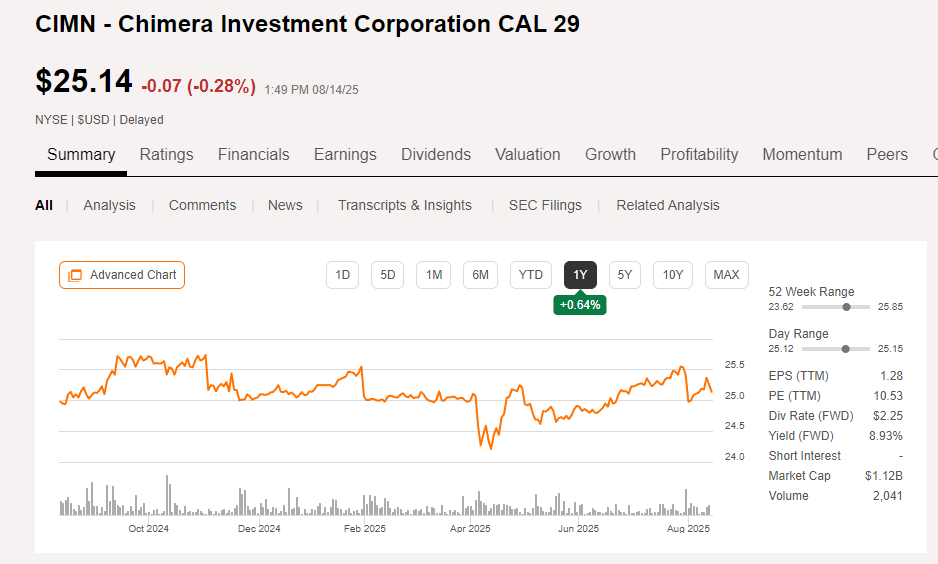
Task: Open the Advanced Chart view
Action: [x=122, y=275]
